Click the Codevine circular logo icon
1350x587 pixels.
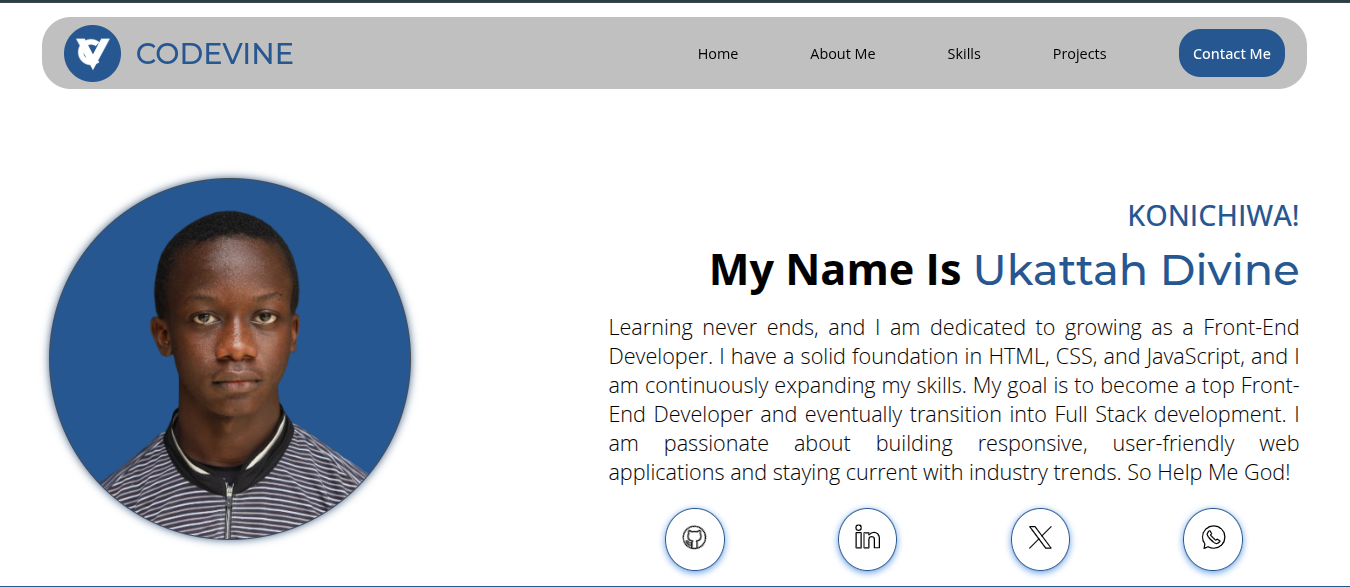coord(92,53)
